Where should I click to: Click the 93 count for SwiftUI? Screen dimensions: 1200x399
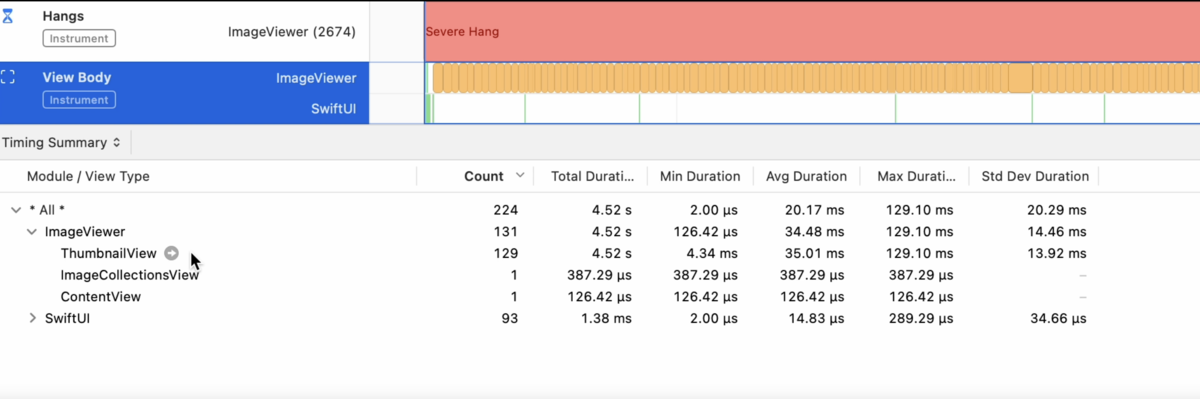tap(510, 318)
